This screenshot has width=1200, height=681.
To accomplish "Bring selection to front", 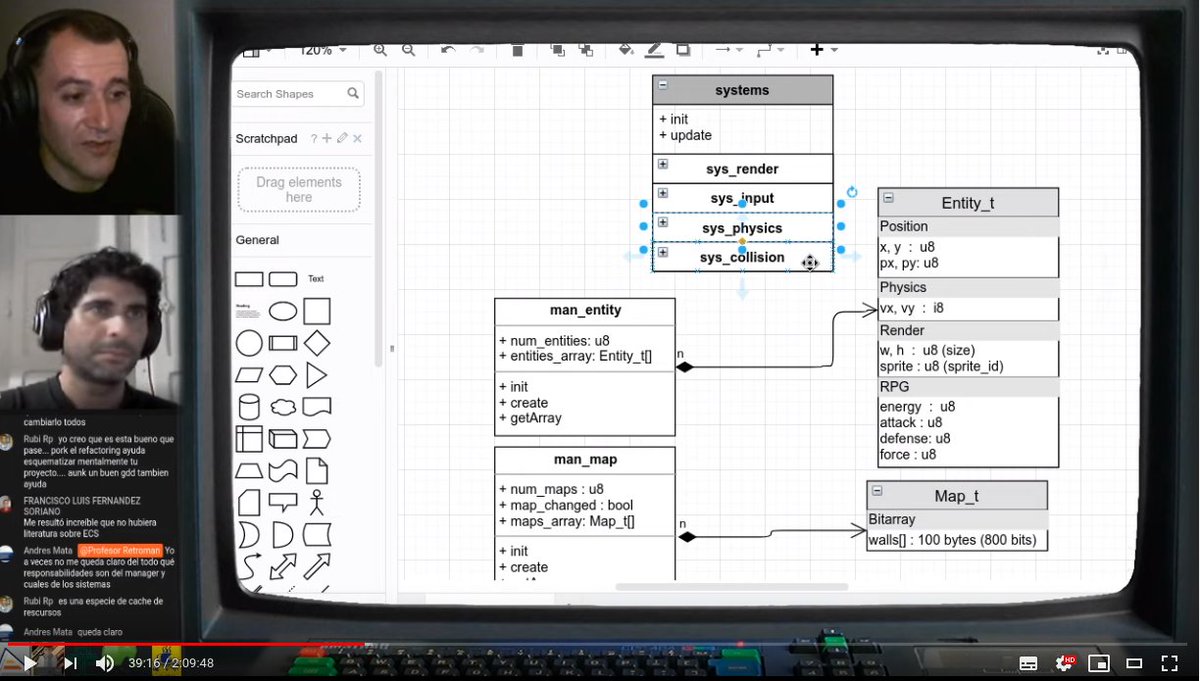I will (557, 50).
